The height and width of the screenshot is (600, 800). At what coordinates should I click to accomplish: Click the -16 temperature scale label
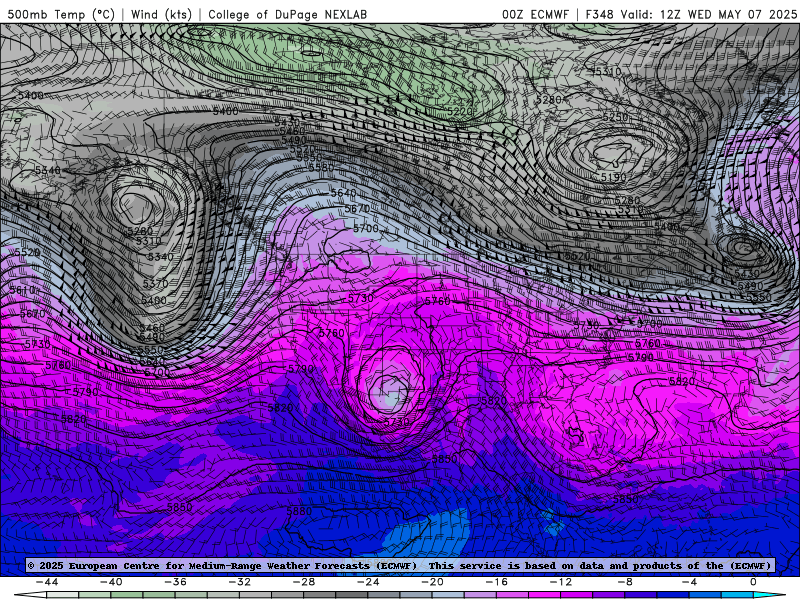(497, 582)
